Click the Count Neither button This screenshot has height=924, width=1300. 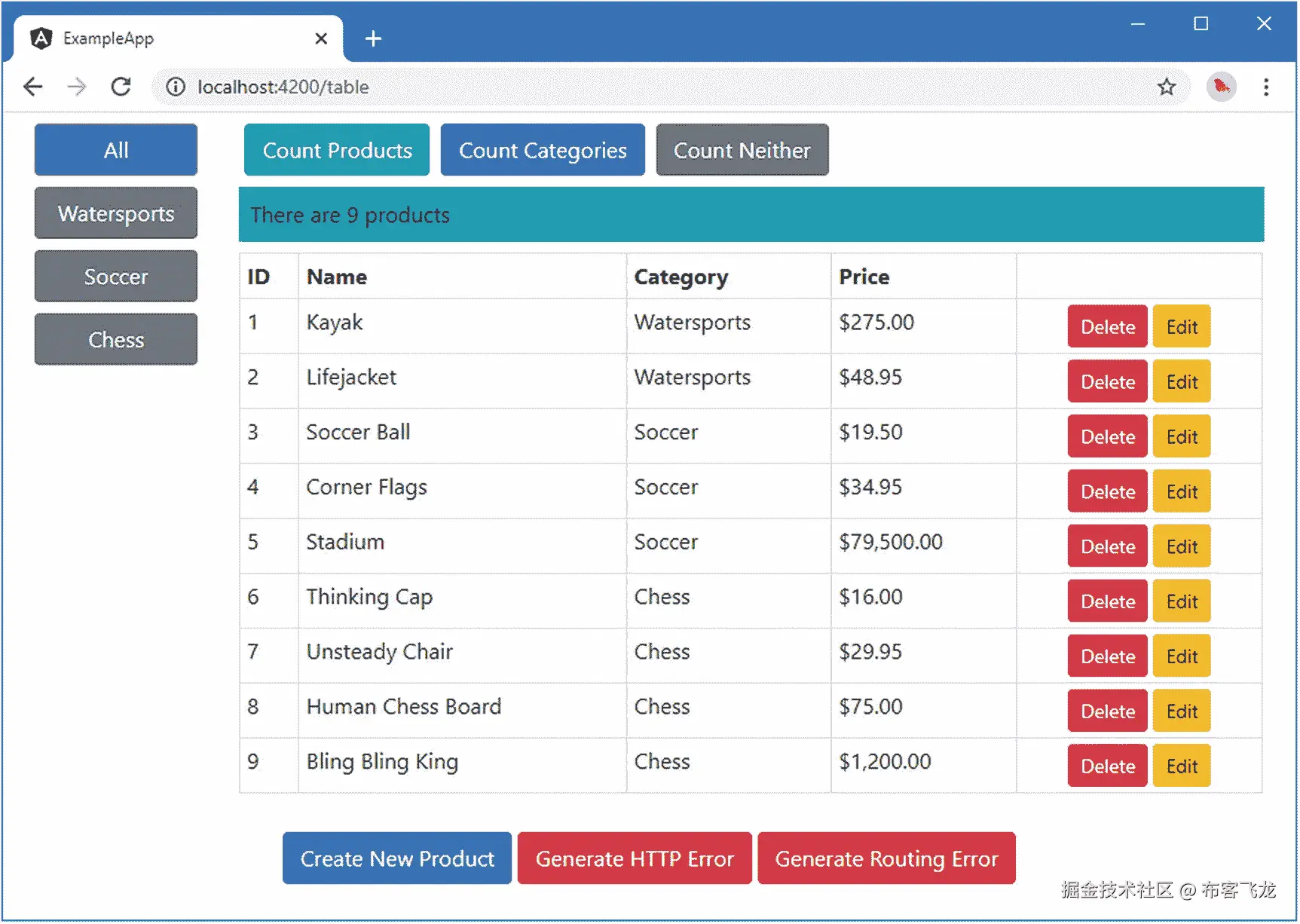(742, 150)
